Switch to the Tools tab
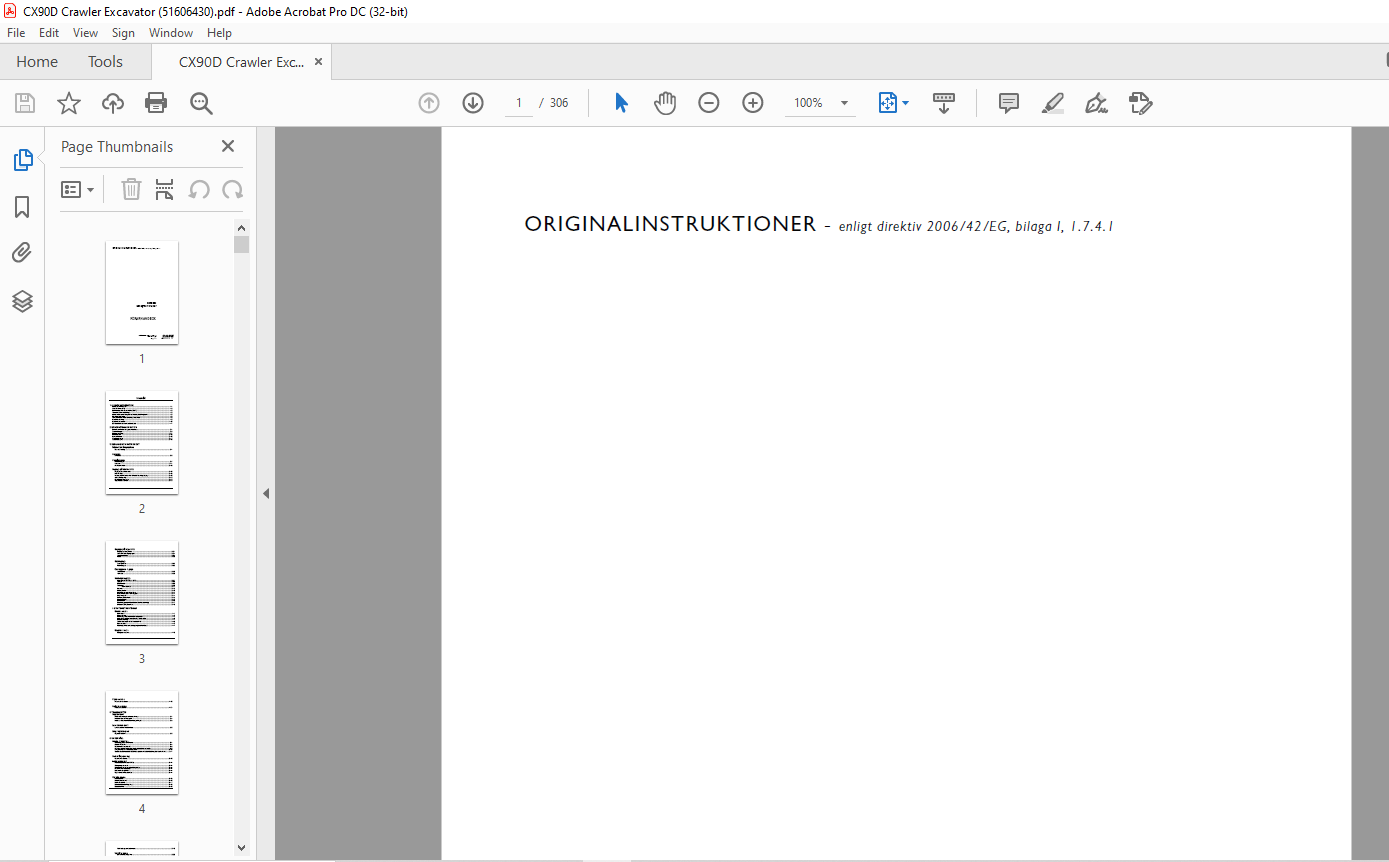 pyautogui.click(x=105, y=62)
